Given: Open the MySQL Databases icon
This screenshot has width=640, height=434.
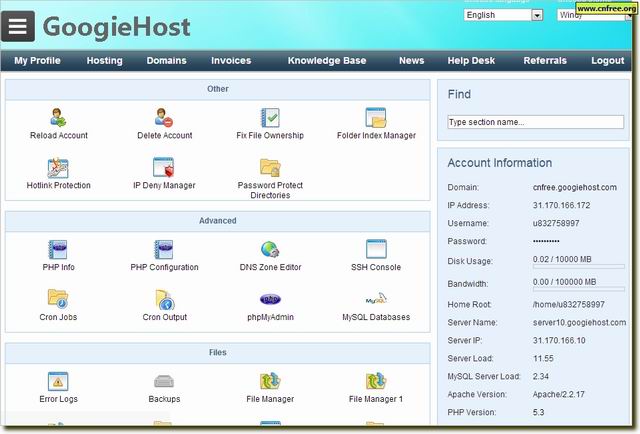Looking at the screenshot, I should coord(376,299).
